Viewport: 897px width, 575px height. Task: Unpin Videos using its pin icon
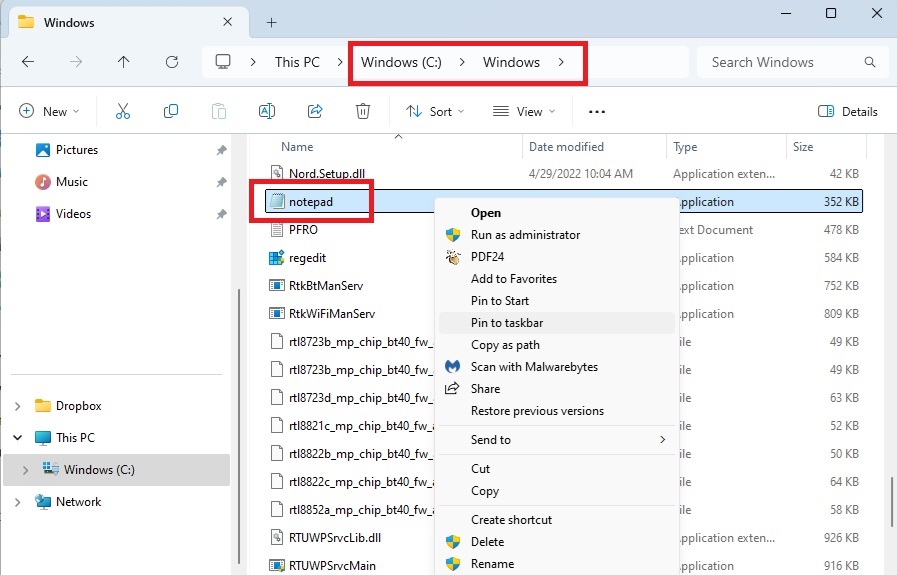click(x=221, y=214)
